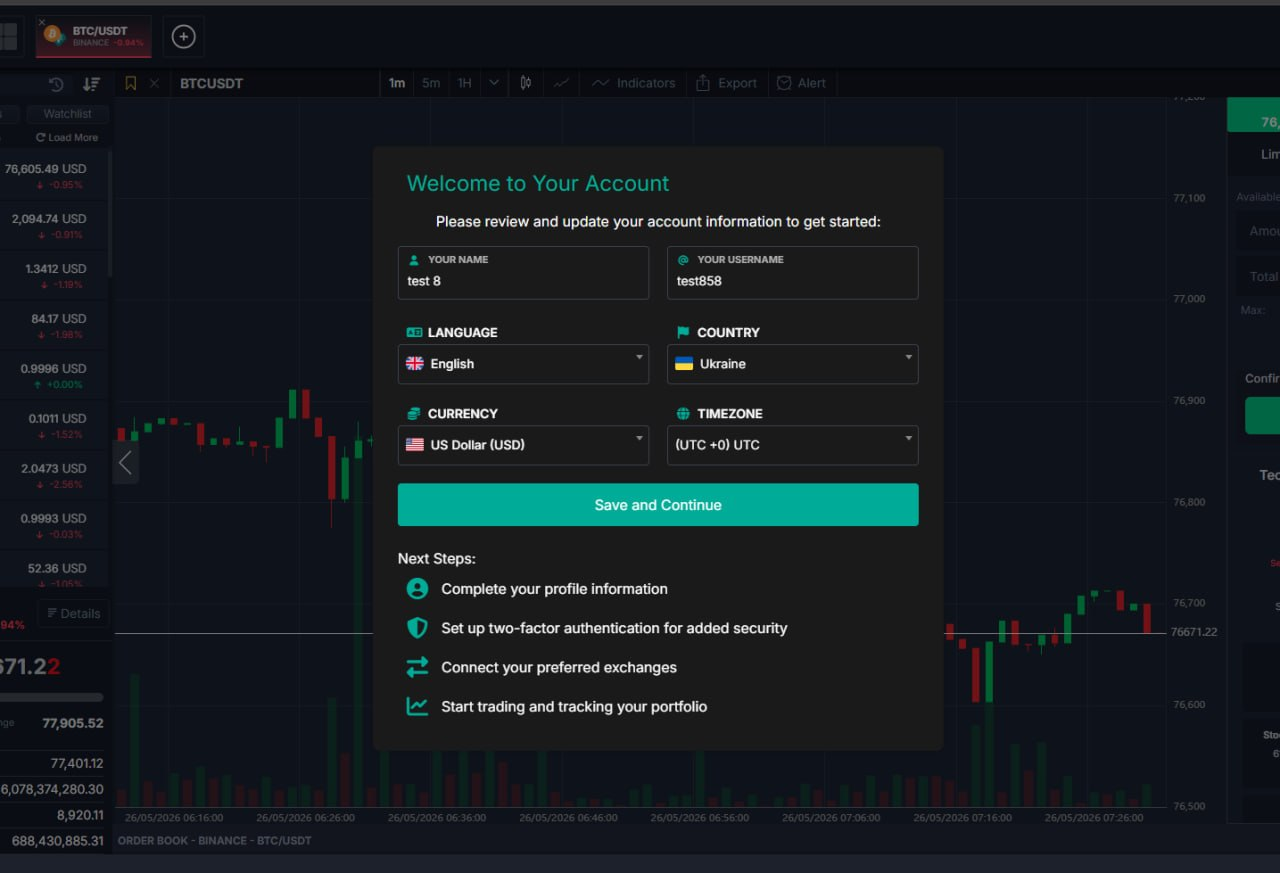Click Load More in the watchlist
The height and width of the screenshot is (873, 1280).
point(67,138)
